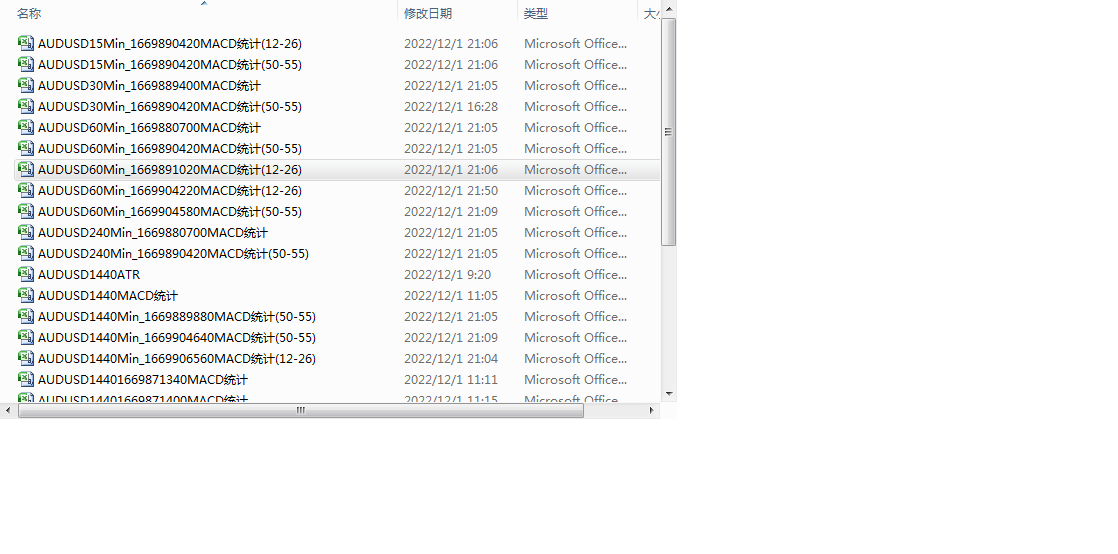This screenshot has width=1118, height=554.
Task: Select file AUDUSD60Min_1669891020MACD统计(12-26)
Action: 170,170
